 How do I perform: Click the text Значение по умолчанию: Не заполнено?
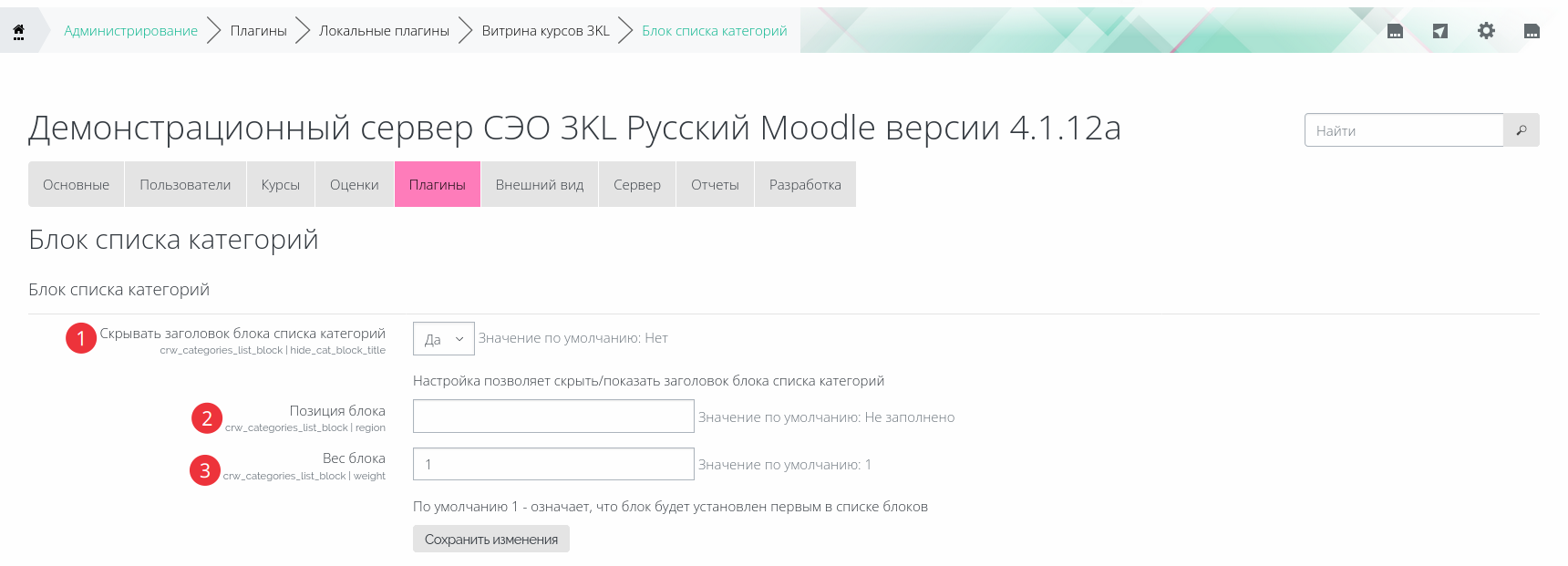(x=827, y=417)
